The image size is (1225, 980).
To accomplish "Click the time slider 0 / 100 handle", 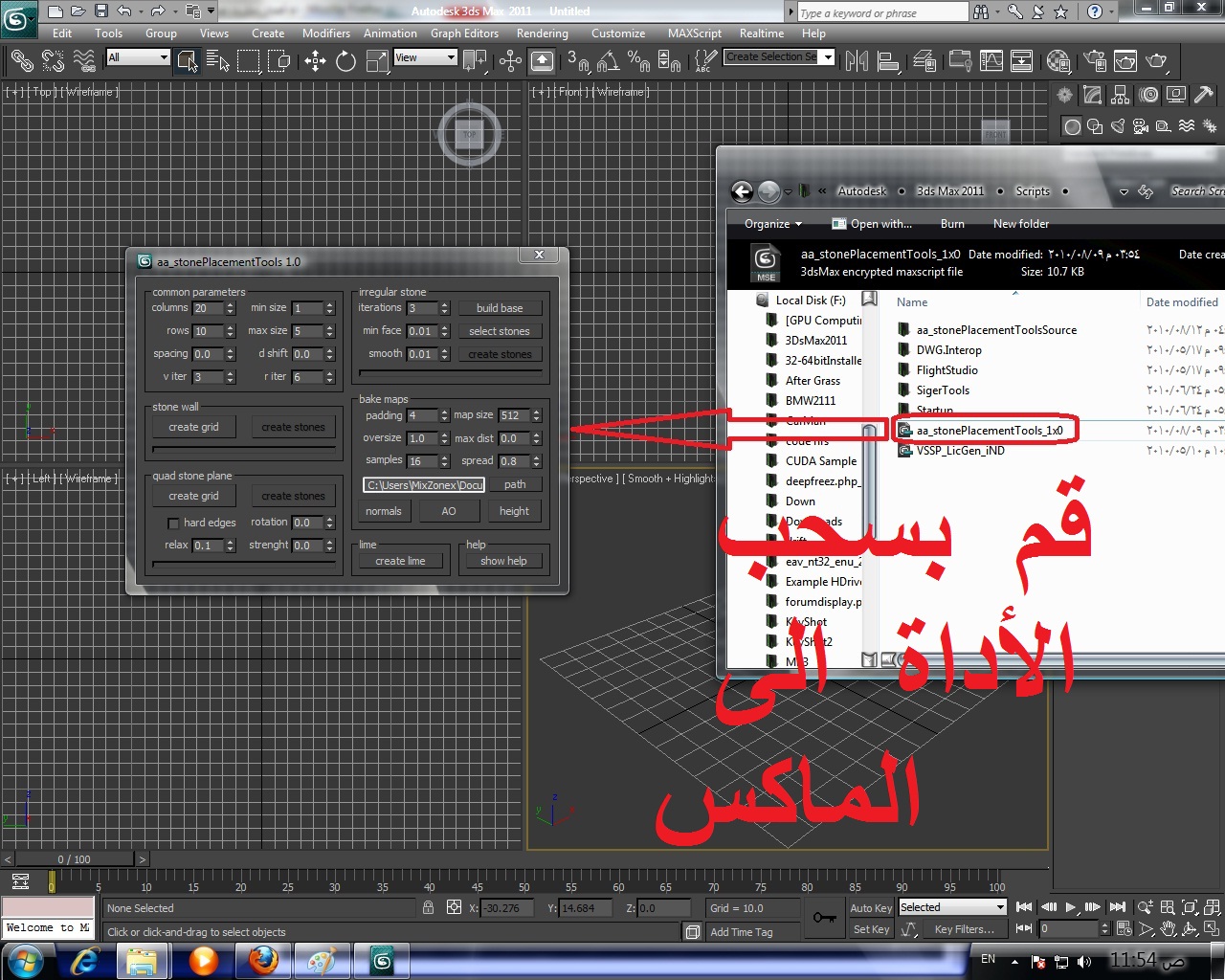I will click(x=74, y=859).
